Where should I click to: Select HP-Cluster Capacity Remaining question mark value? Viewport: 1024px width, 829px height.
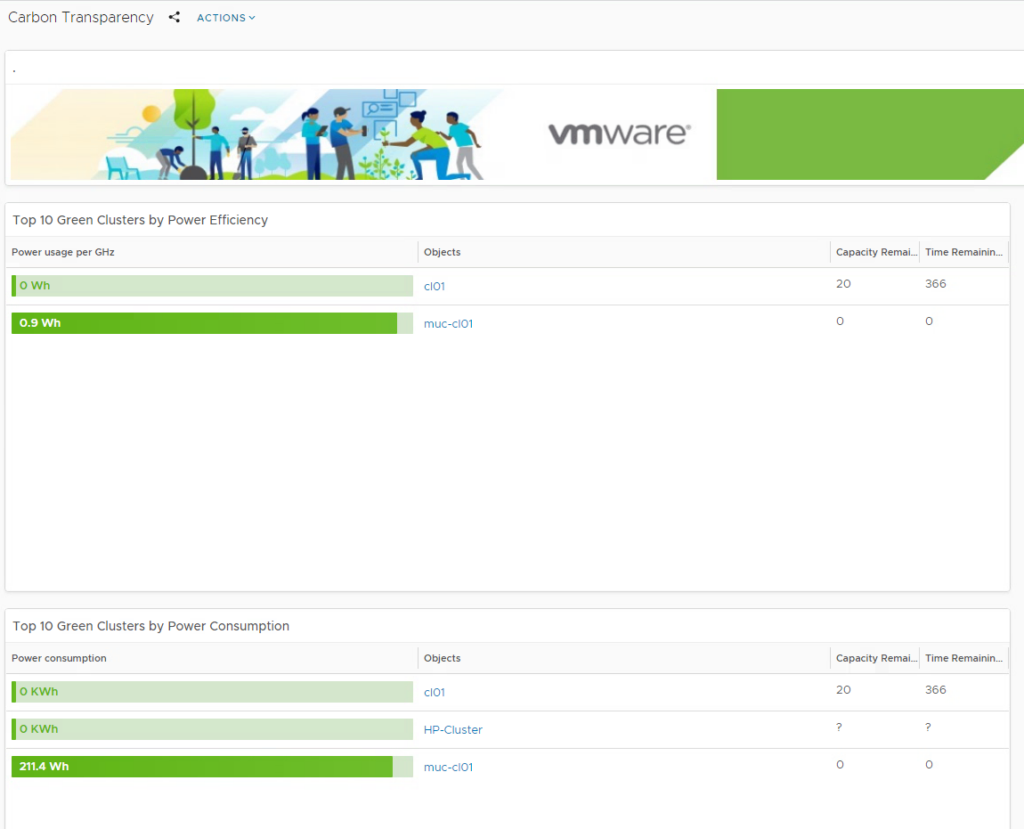(x=839, y=728)
